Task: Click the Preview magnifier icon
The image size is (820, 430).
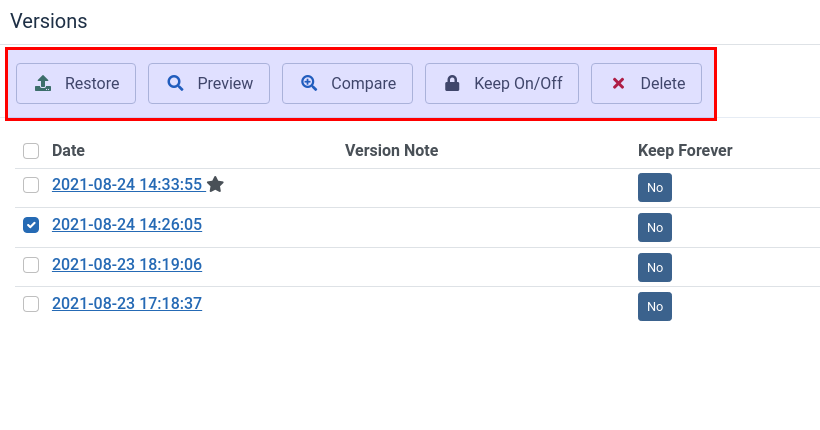Action: pyautogui.click(x=175, y=84)
